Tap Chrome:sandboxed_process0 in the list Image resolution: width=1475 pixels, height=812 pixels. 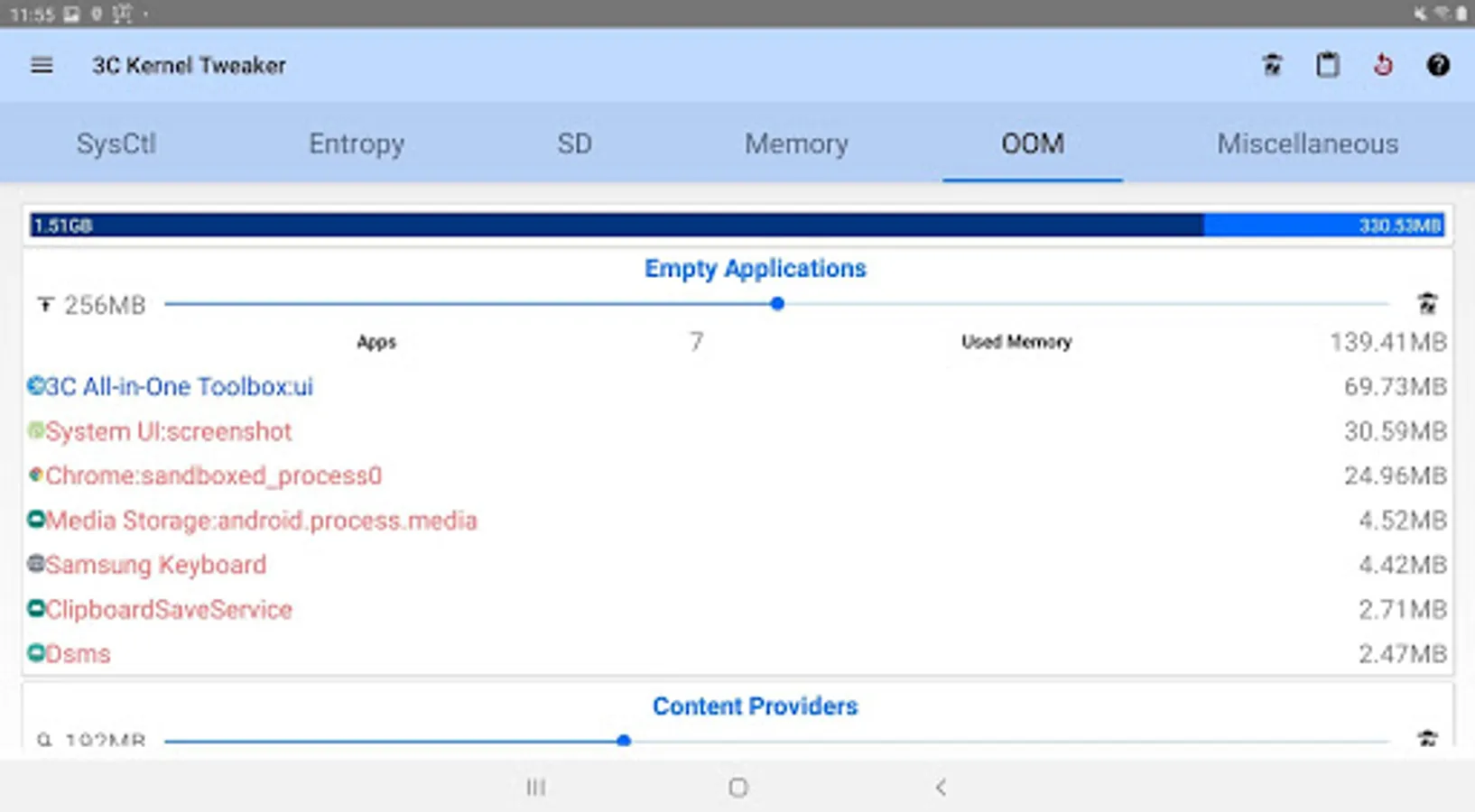pyautogui.click(x=214, y=475)
